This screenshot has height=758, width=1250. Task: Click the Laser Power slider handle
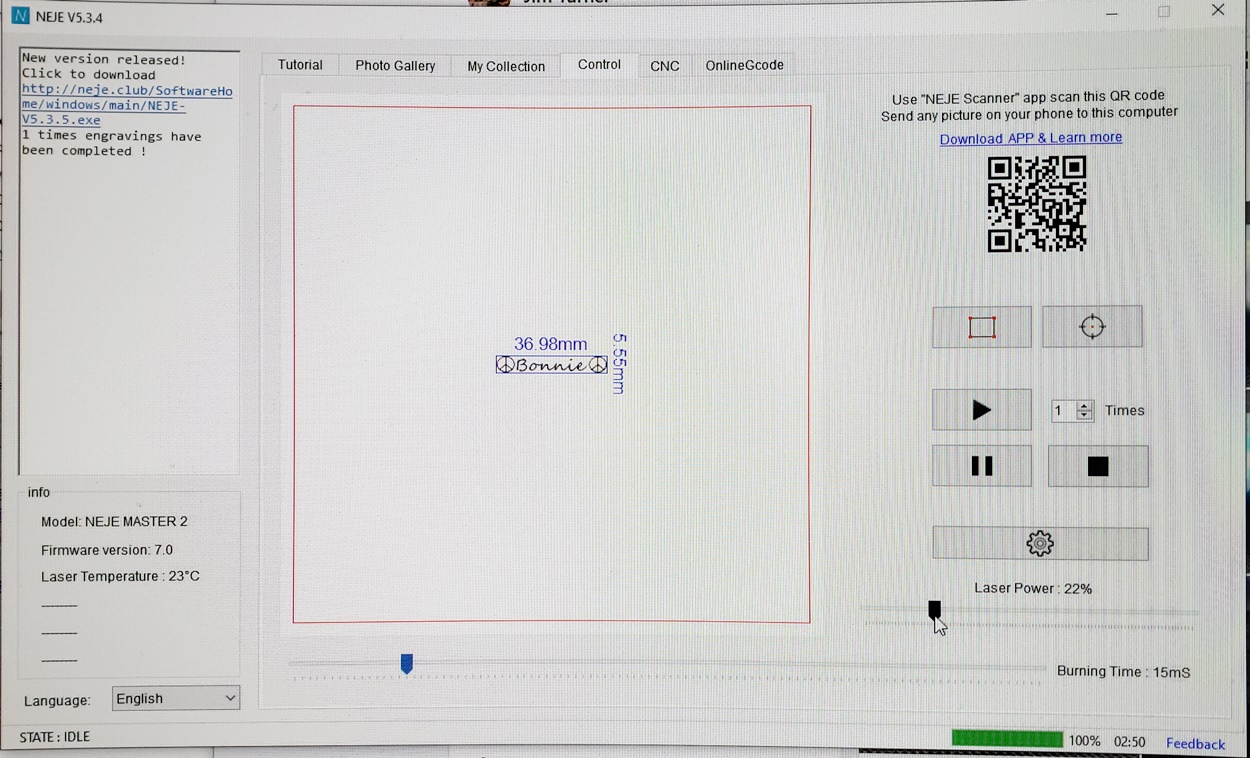coord(934,609)
